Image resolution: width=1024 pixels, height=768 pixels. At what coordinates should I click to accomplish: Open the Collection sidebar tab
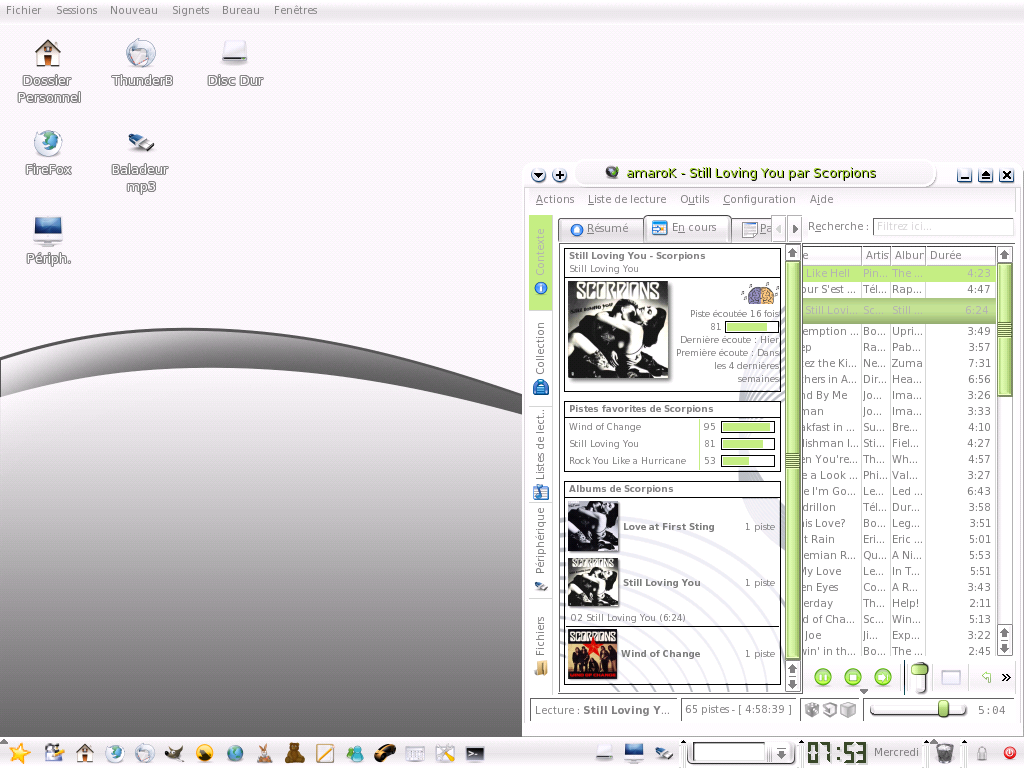(x=541, y=358)
